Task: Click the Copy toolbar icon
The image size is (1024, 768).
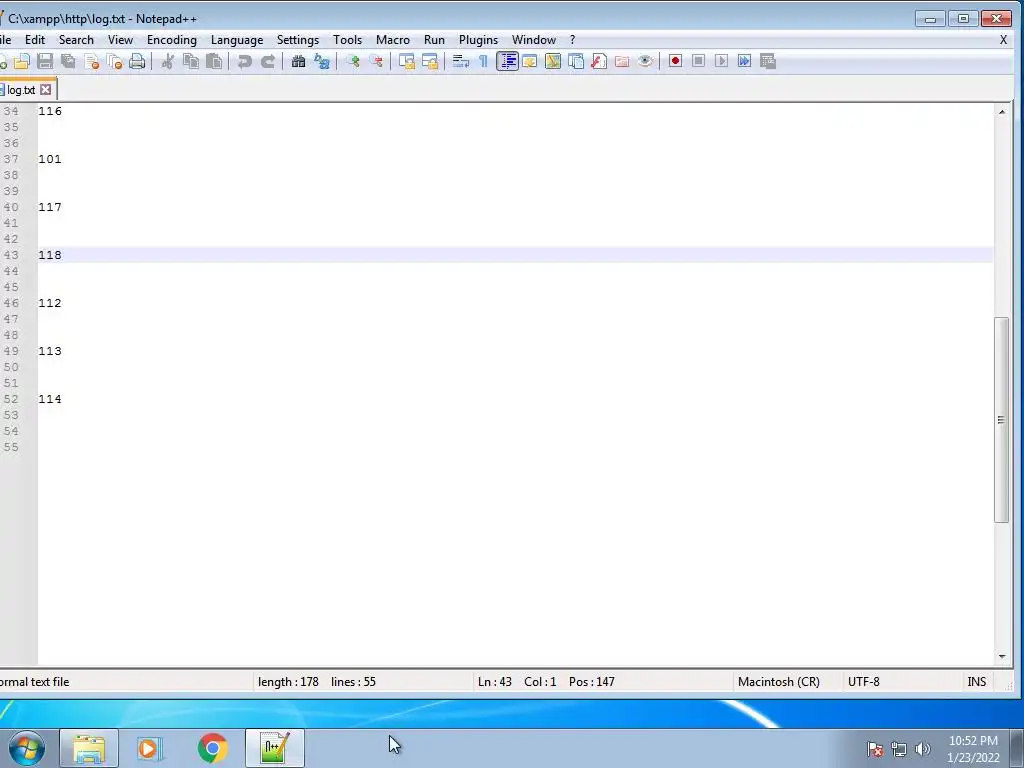Action: (191, 61)
